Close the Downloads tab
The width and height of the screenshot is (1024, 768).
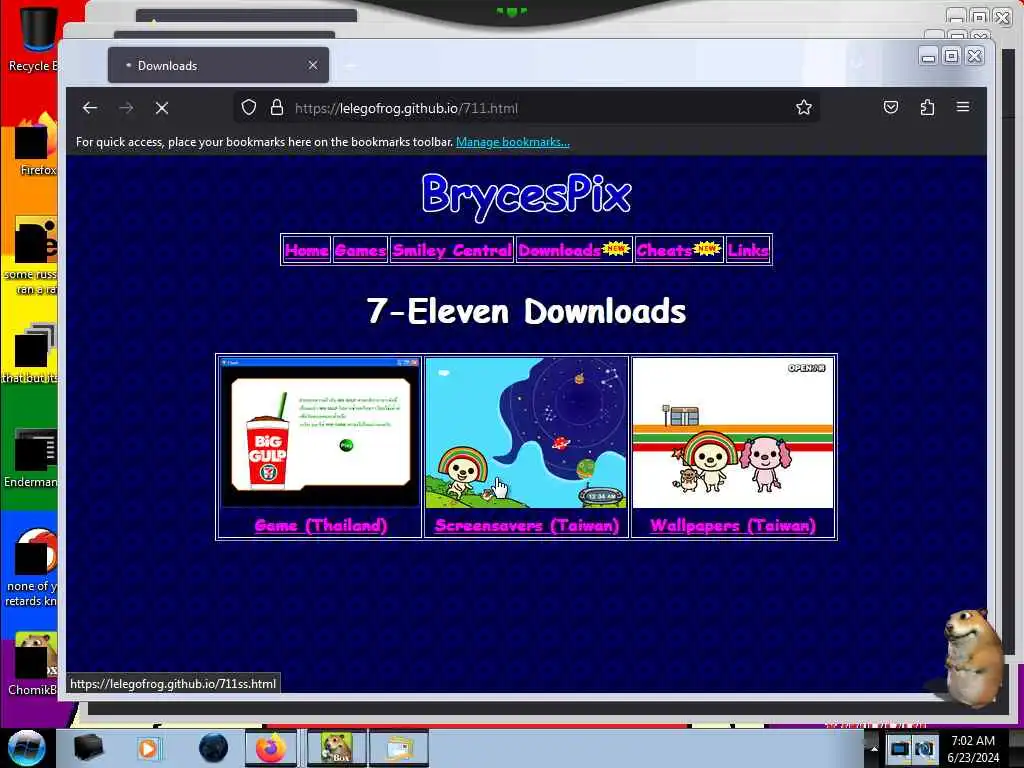coord(313,65)
